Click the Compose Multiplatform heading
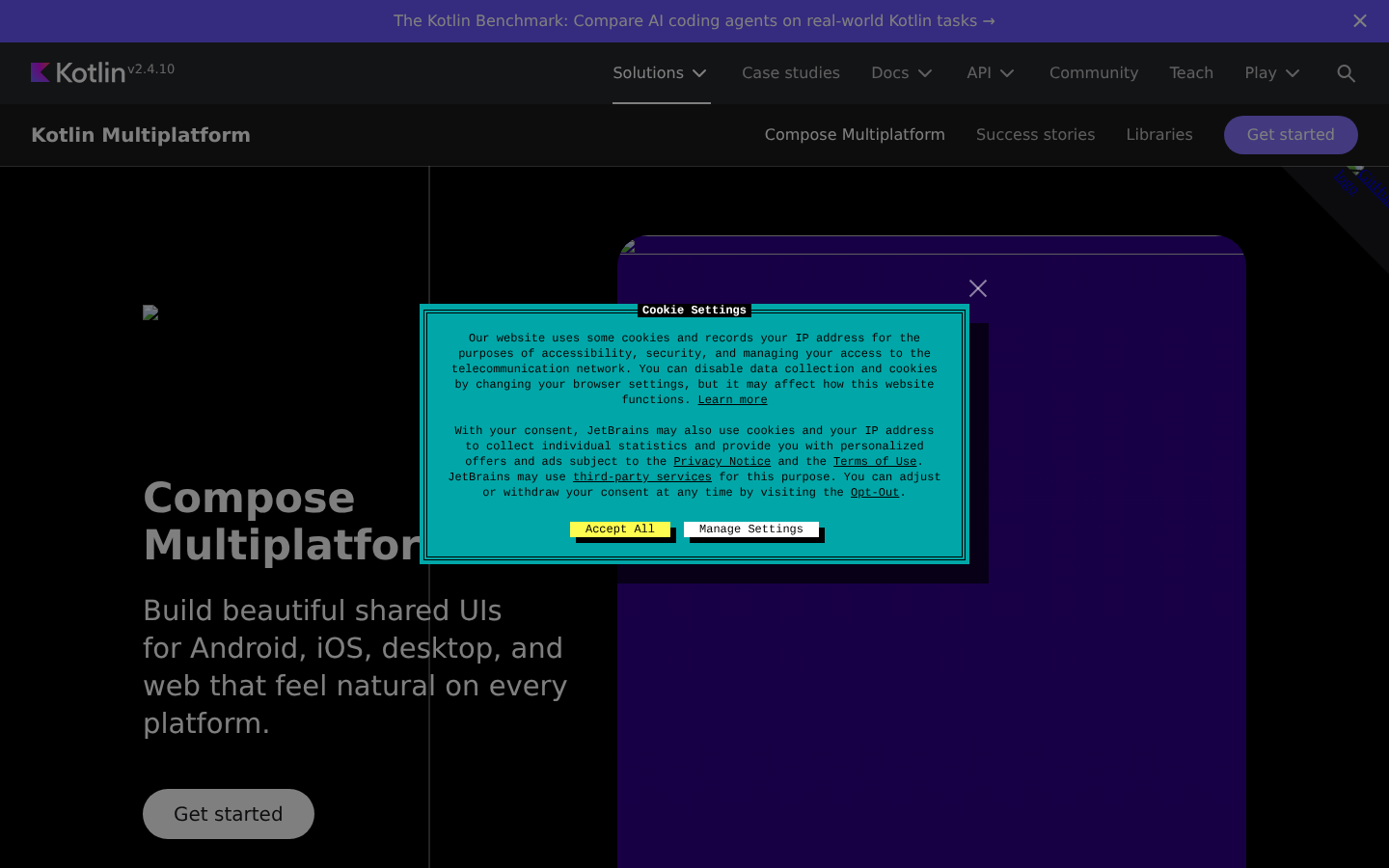Viewport: 1389px width, 868px height. 283,521
